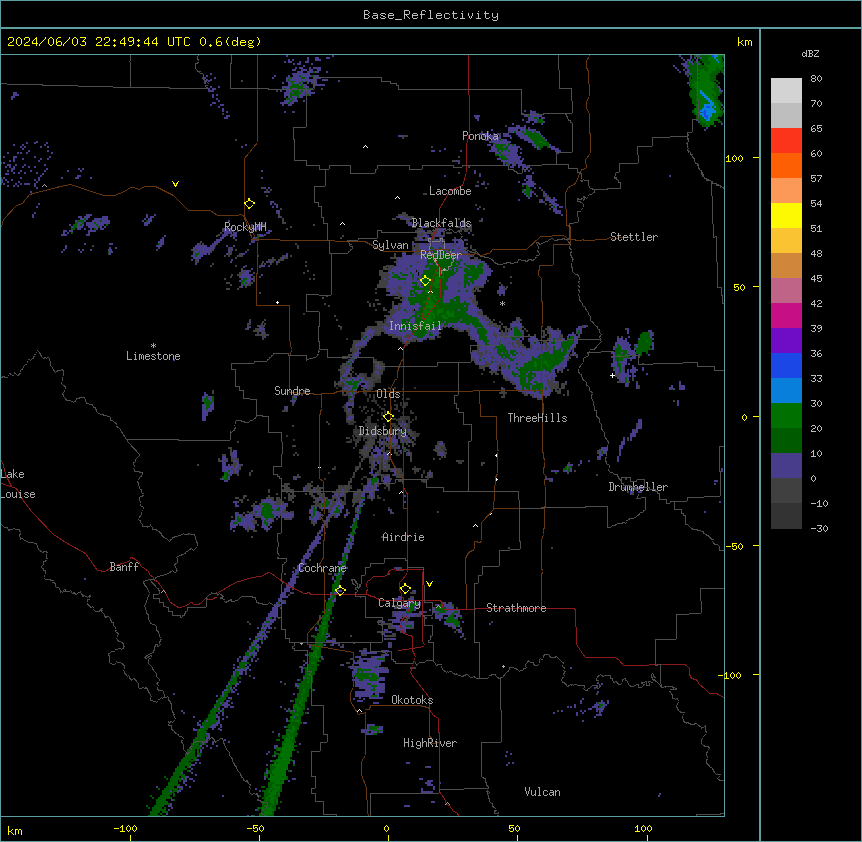Select the blue 33-36 dBZ legend swatch
The height and width of the screenshot is (842, 862).
(x=786, y=365)
